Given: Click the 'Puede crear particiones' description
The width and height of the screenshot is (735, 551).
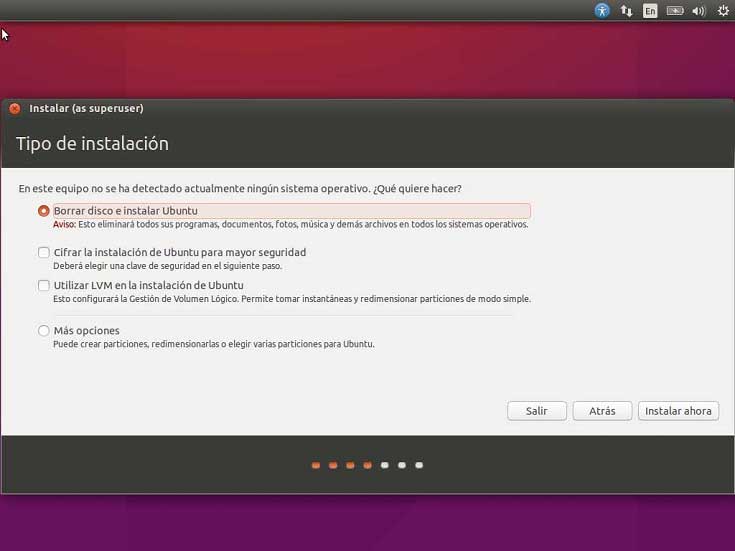Looking at the screenshot, I should coord(214,344).
